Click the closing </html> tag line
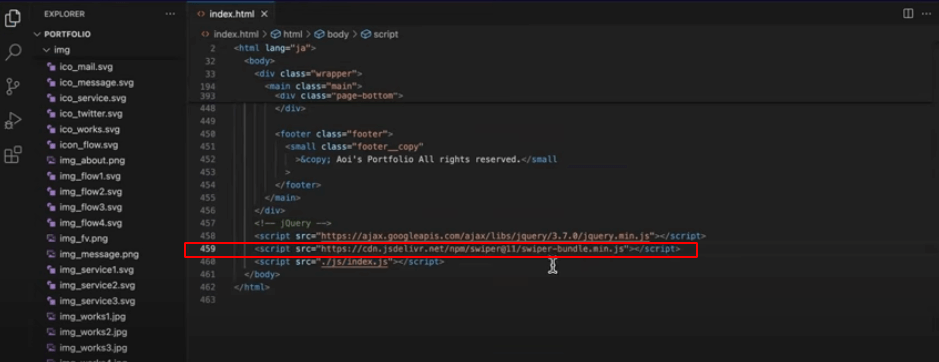This screenshot has height=362, width=939. [252, 287]
